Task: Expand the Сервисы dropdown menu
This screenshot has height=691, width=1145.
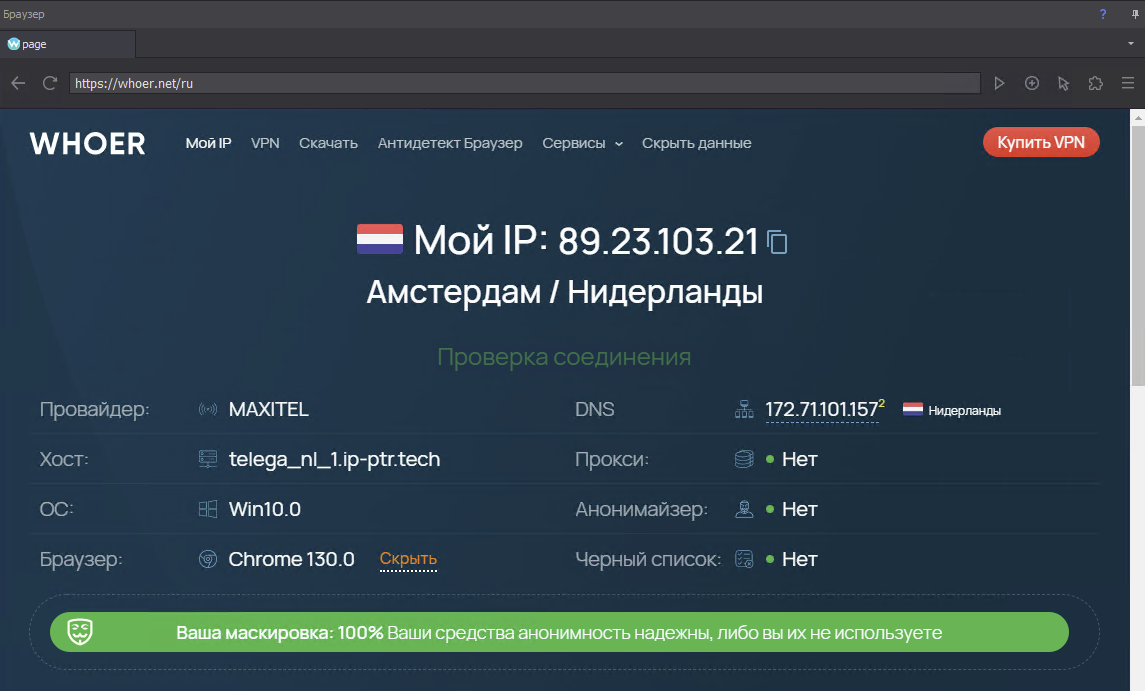Action: 582,143
